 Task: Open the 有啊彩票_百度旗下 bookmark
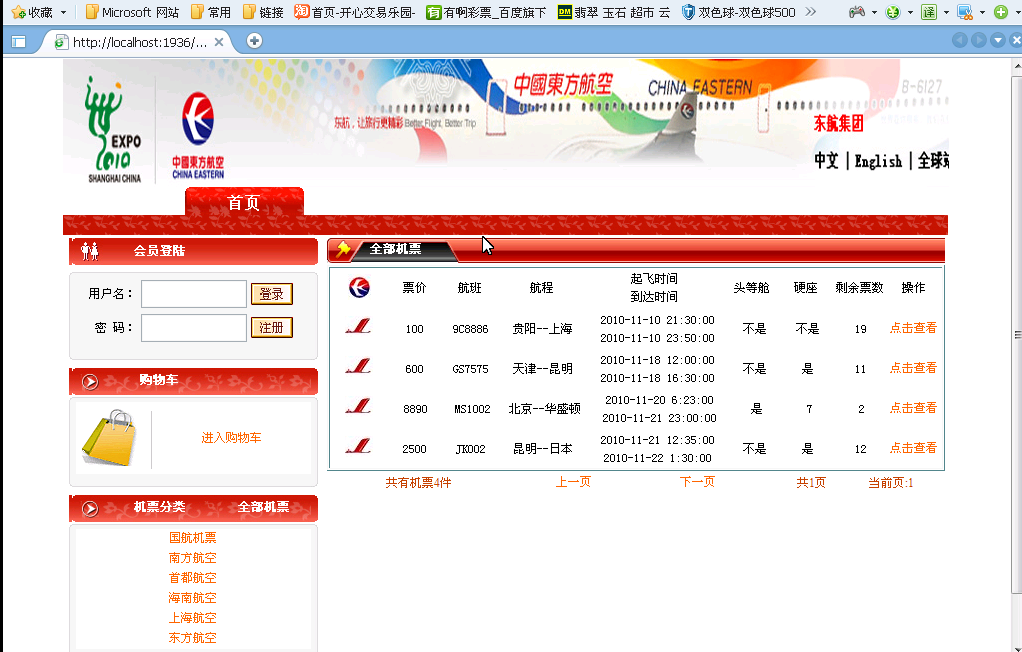[486, 12]
